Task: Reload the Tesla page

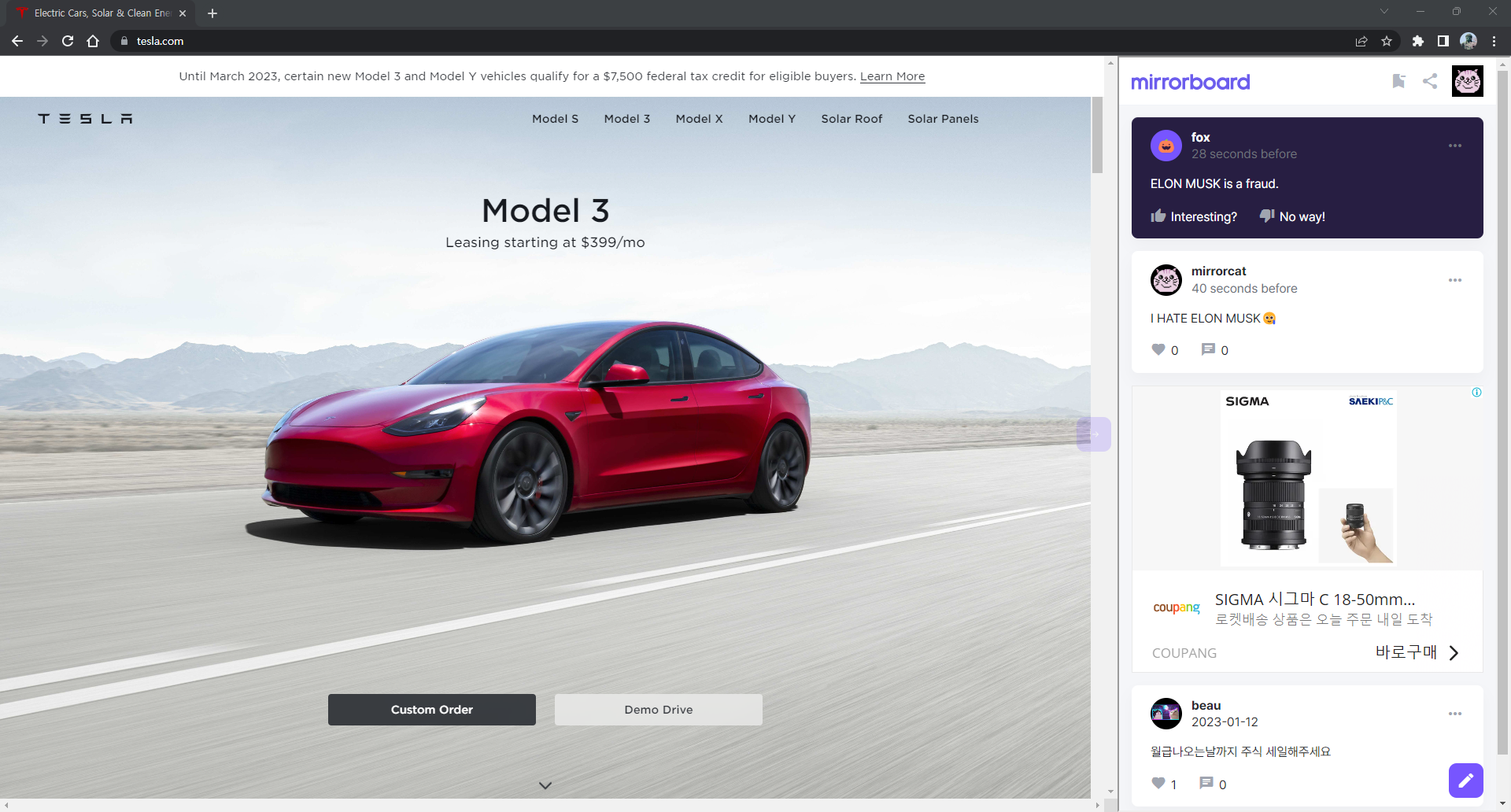Action: 68,41
